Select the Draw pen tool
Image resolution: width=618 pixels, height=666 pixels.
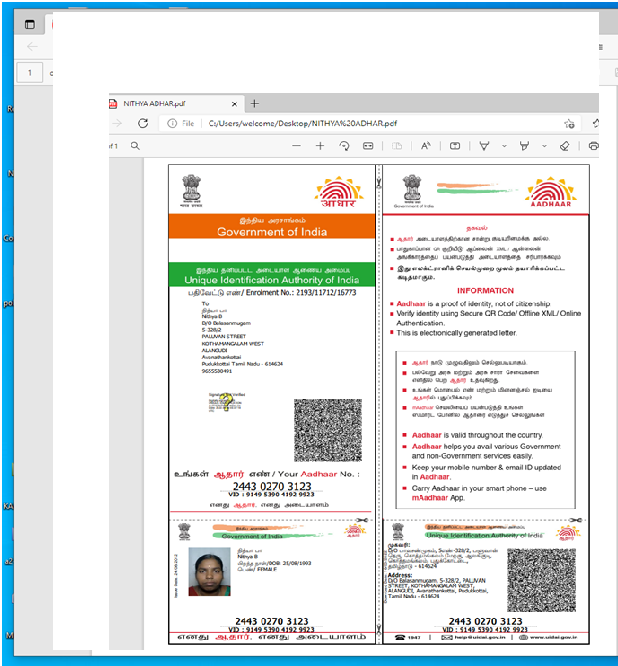pyautogui.click(x=484, y=146)
